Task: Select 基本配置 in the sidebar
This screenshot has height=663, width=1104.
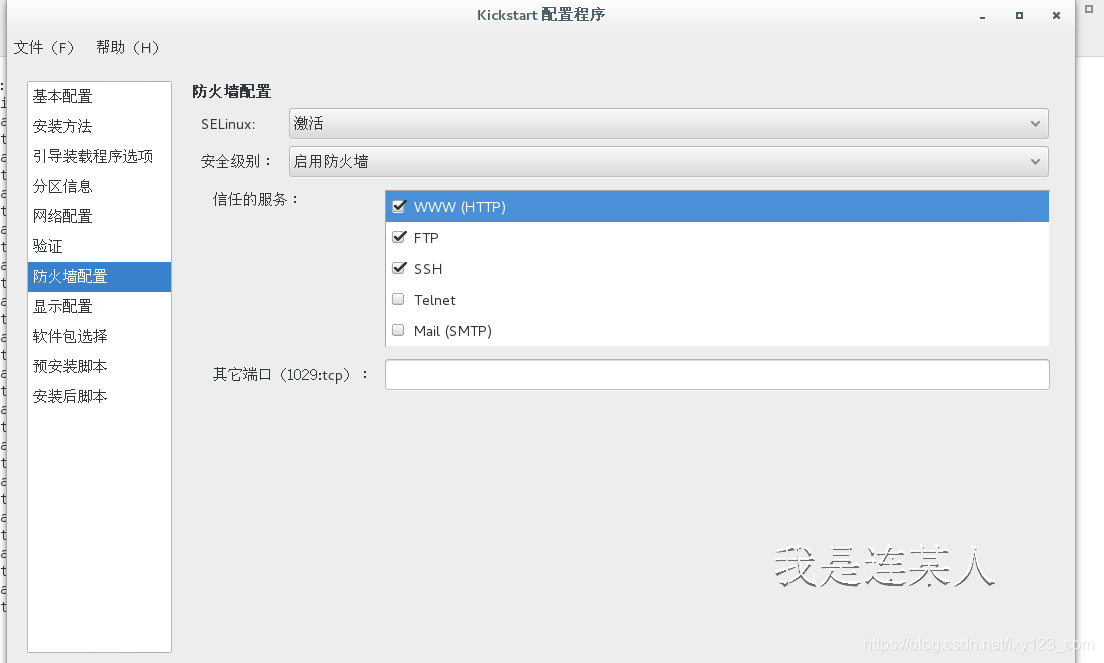Action: pyautogui.click(x=99, y=96)
